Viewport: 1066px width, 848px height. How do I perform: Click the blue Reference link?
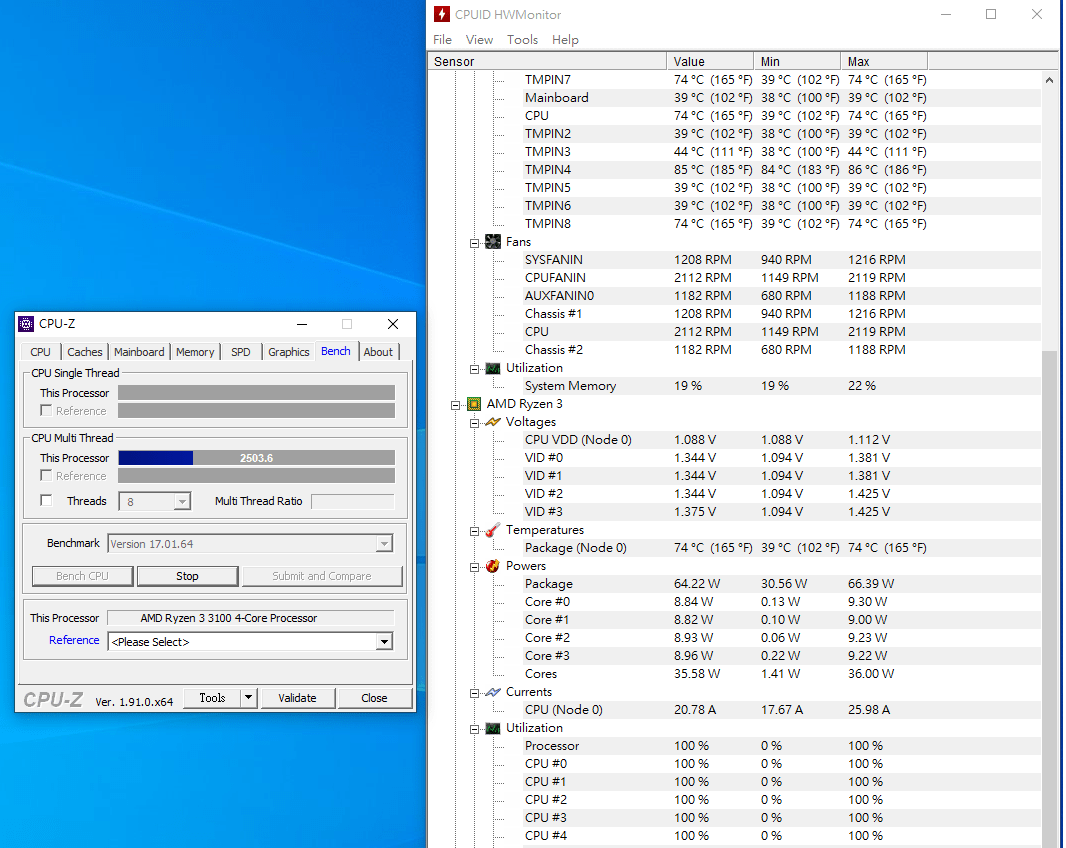click(74, 640)
